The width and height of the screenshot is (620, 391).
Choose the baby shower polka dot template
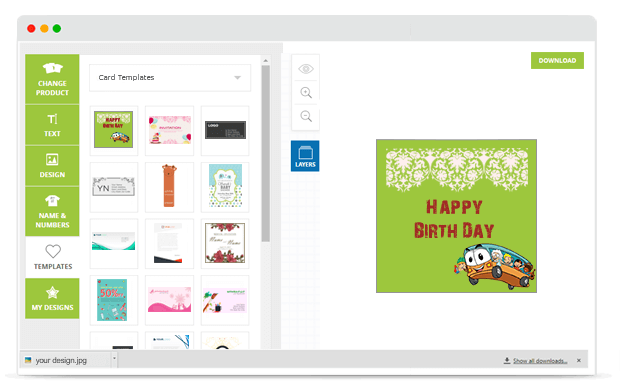(x=225, y=187)
